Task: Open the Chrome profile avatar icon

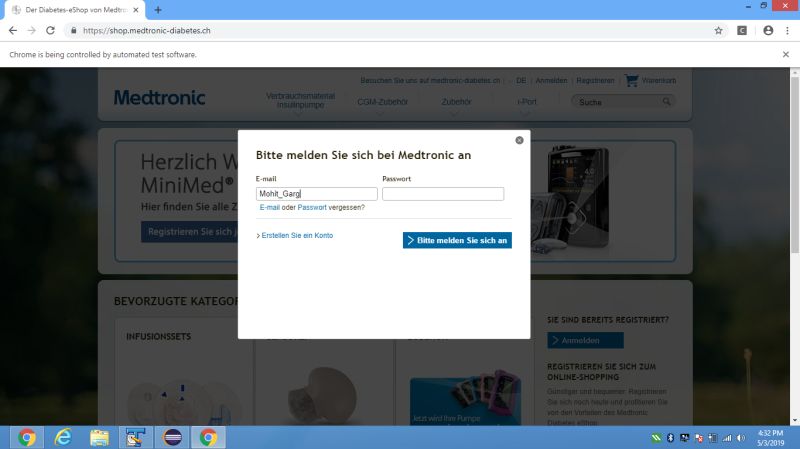Action: click(x=768, y=31)
